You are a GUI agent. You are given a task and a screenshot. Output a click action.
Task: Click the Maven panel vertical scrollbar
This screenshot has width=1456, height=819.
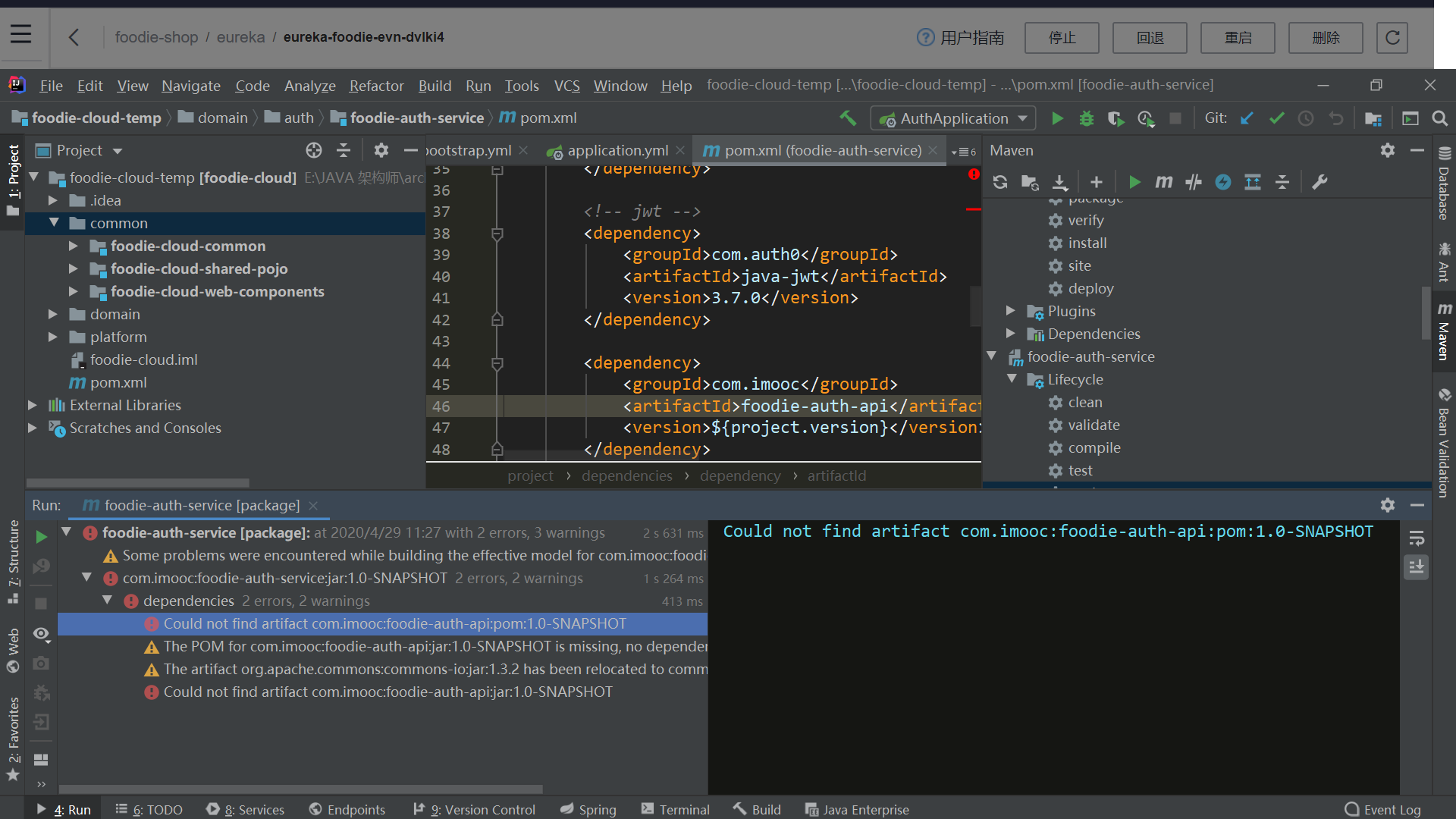click(x=1426, y=314)
